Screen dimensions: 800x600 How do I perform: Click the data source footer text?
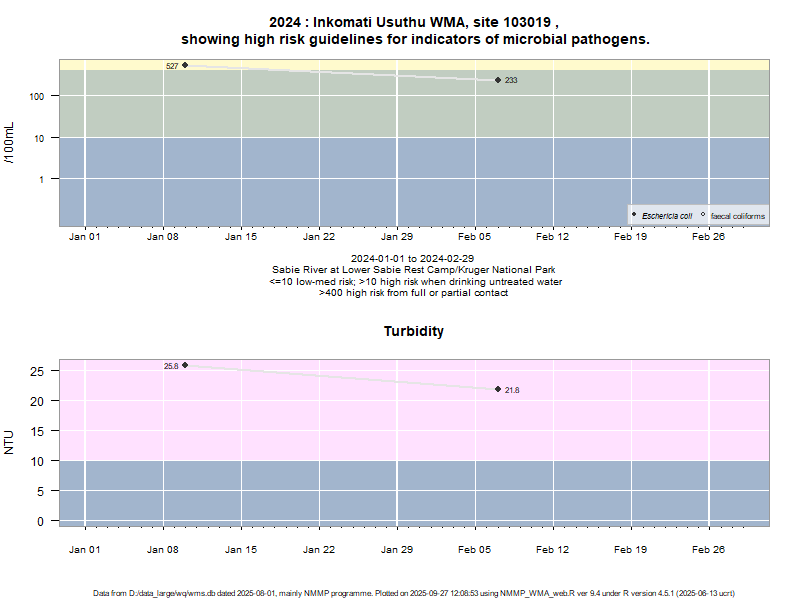(414, 593)
